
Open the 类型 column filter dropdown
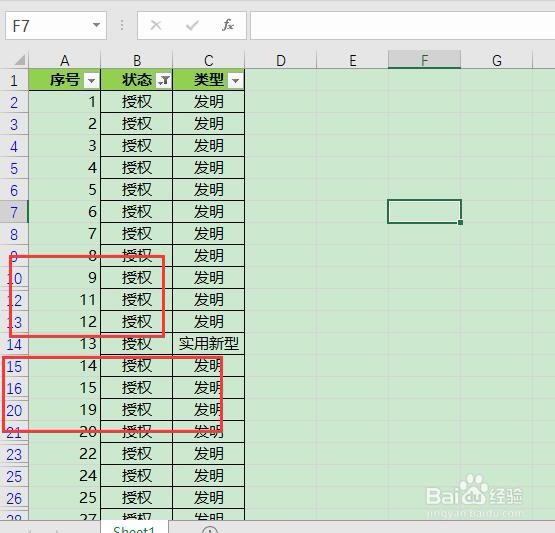[x=235, y=81]
